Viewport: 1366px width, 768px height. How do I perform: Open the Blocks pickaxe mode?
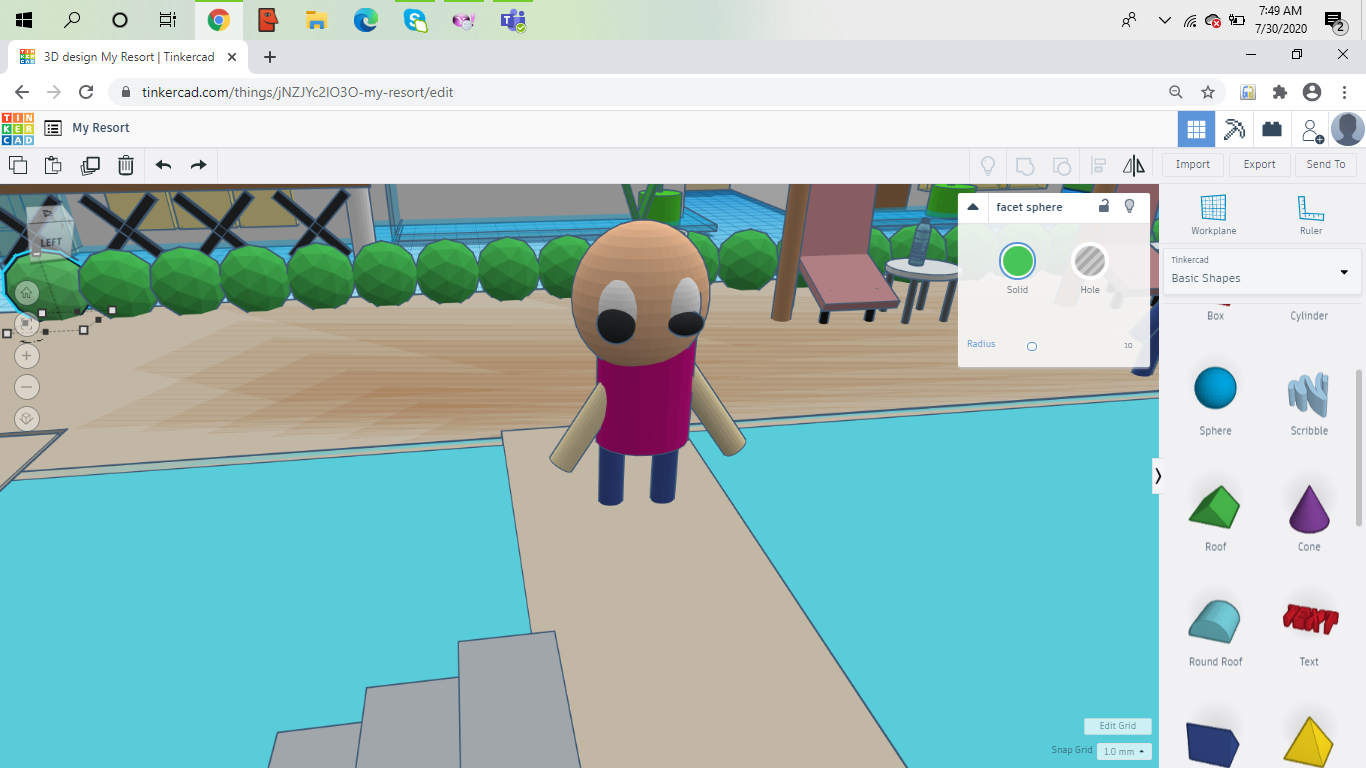click(1235, 129)
